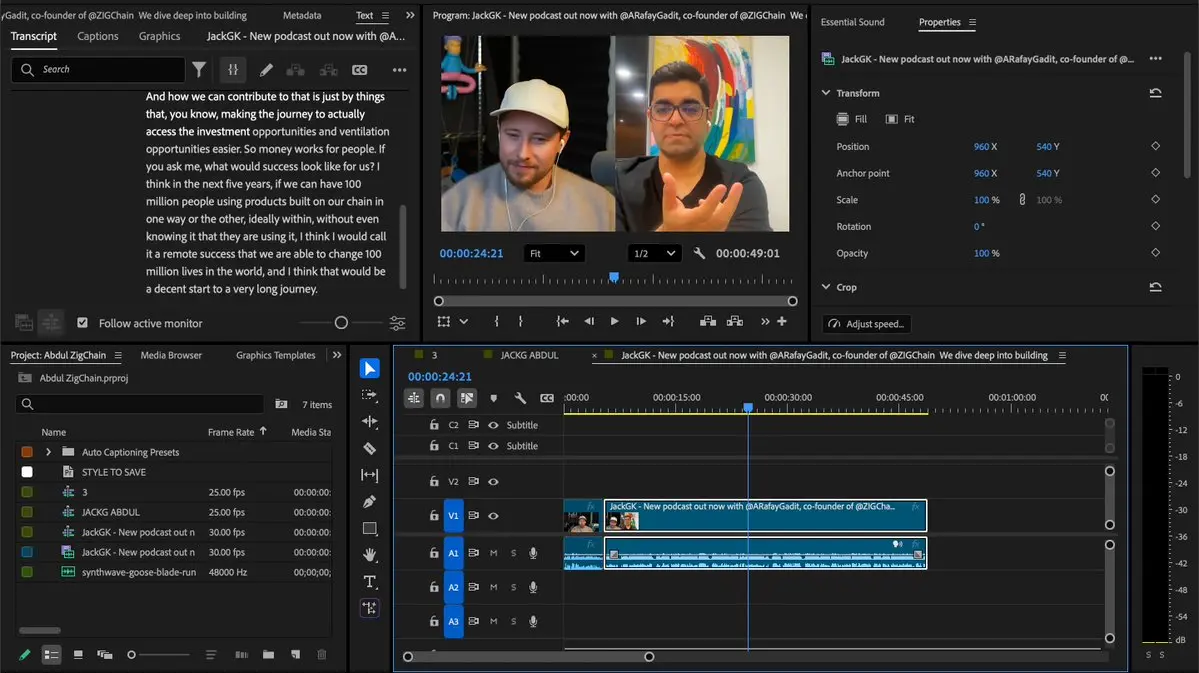Select the Hand tool
This screenshot has height=673, width=1199.
click(x=369, y=555)
